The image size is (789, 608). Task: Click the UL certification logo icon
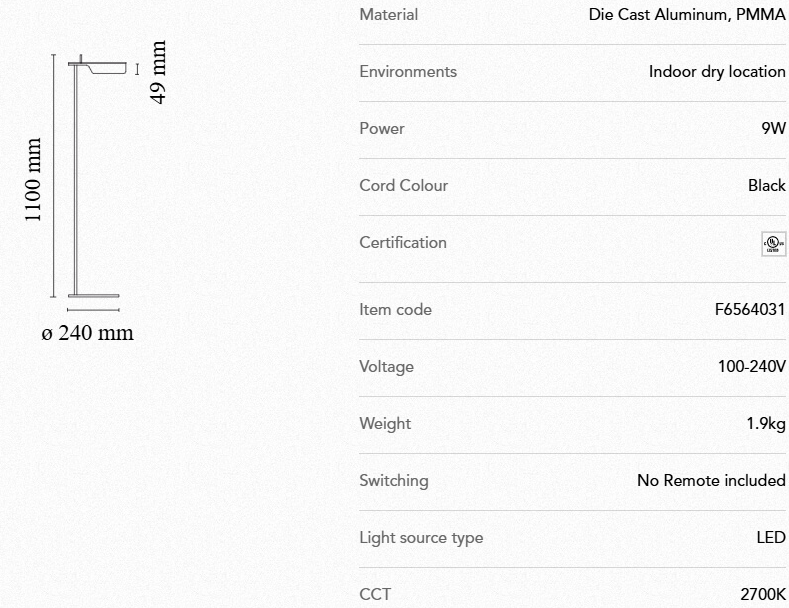(x=773, y=243)
